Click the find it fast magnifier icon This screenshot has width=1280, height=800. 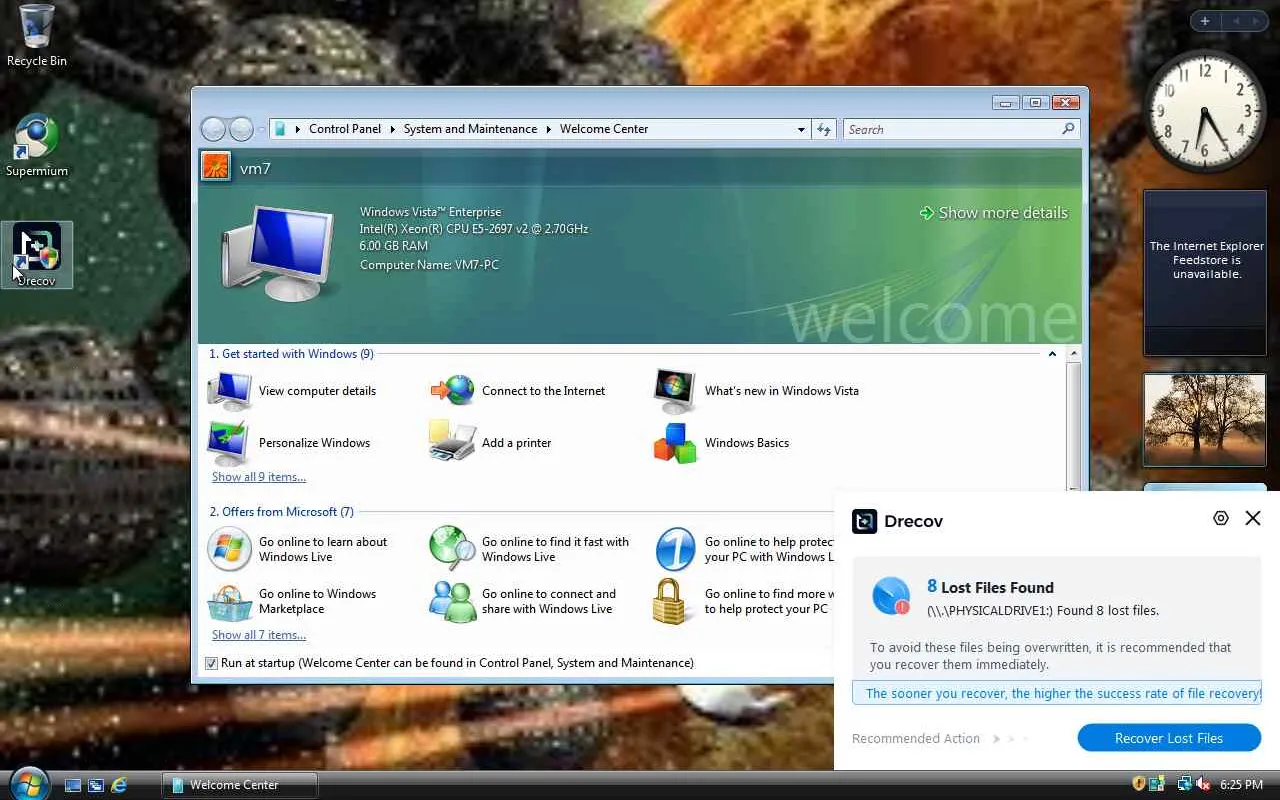[452, 549]
